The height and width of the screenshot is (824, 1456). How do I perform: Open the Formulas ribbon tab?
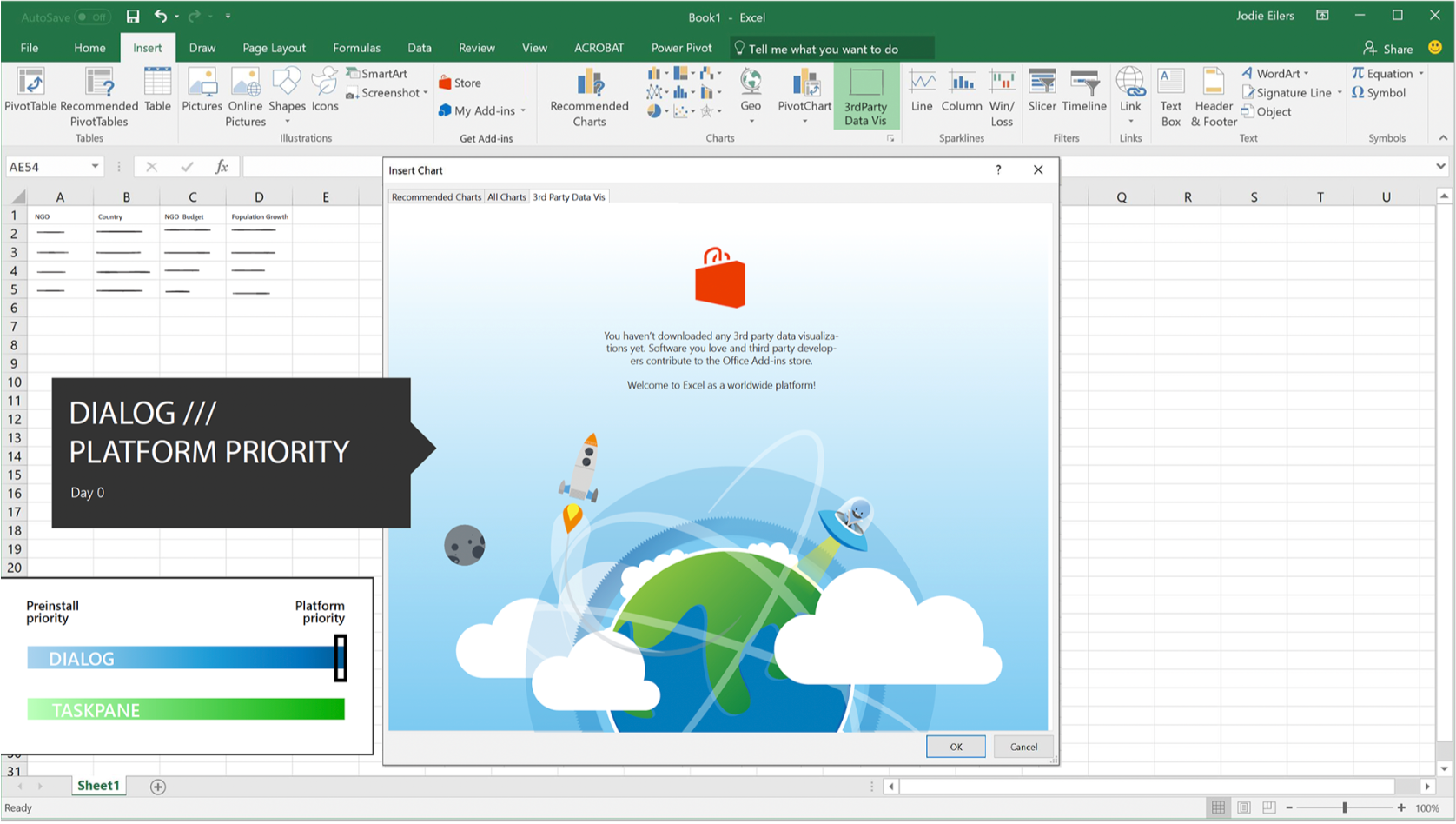356,49
